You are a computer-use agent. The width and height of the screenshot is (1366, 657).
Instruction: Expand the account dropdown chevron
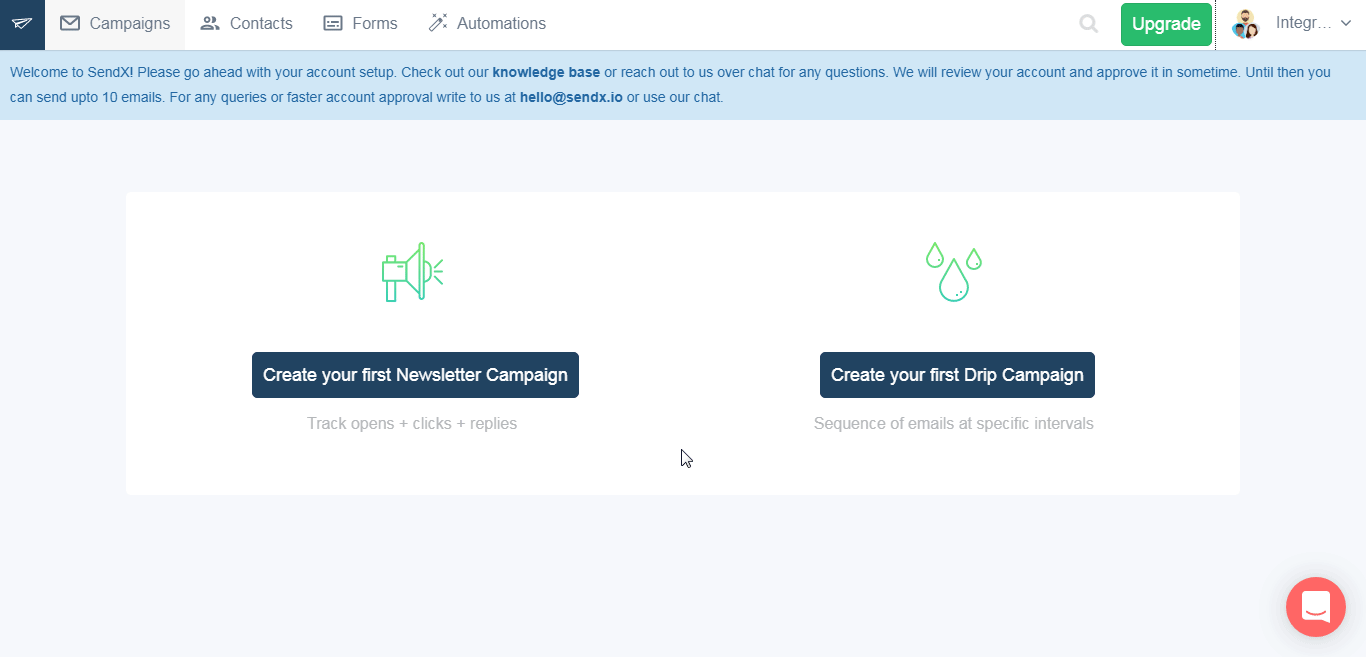coord(1345,24)
